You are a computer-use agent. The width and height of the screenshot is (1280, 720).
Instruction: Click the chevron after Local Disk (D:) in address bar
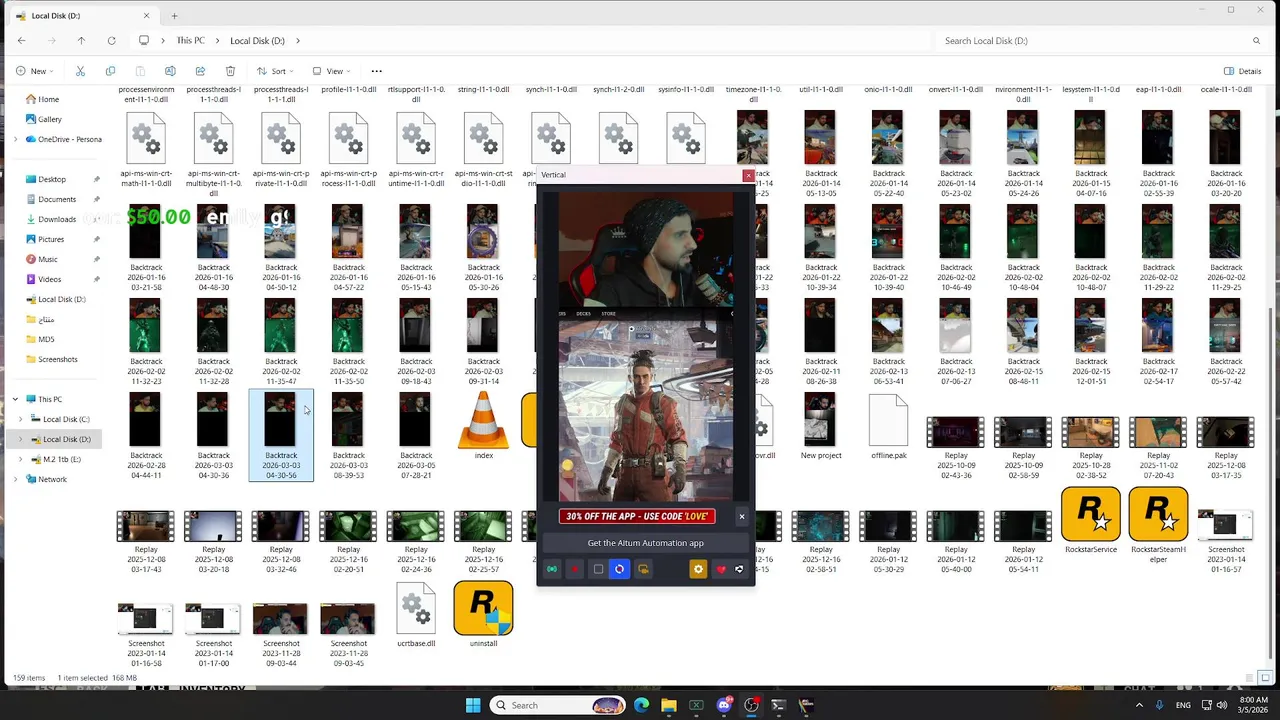click(x=297, y=41)
